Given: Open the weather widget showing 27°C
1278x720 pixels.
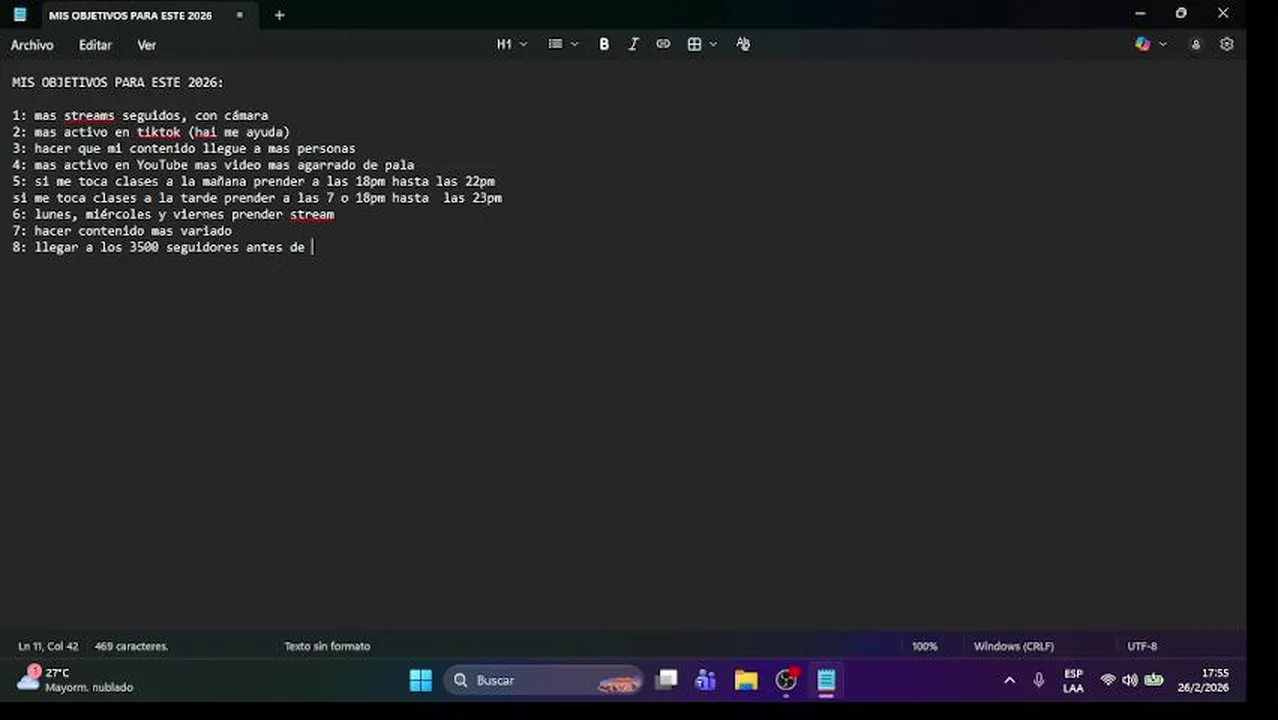Looking at the screenshot, I should (76, 680).
